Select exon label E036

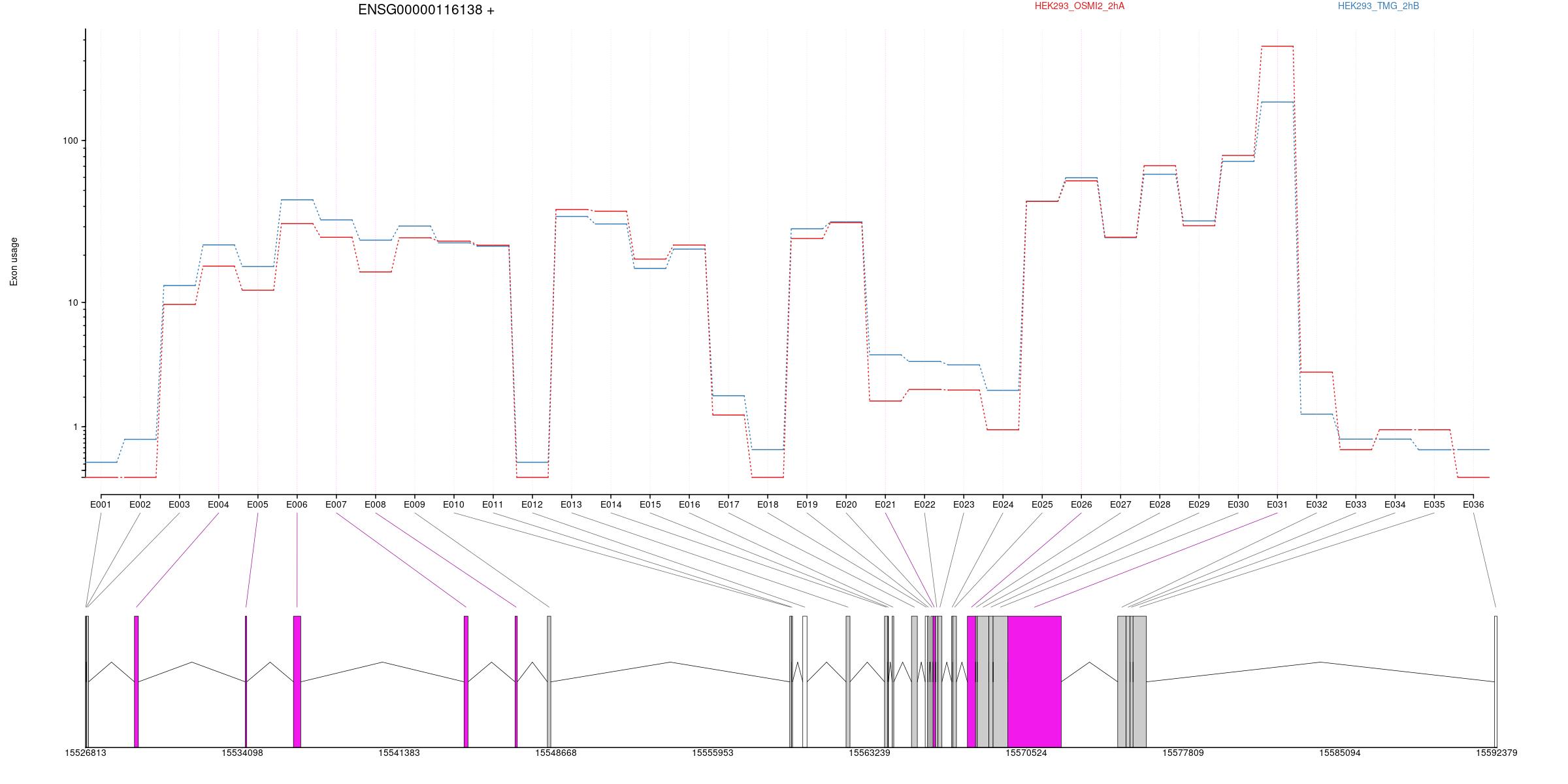click(1473, 504)
